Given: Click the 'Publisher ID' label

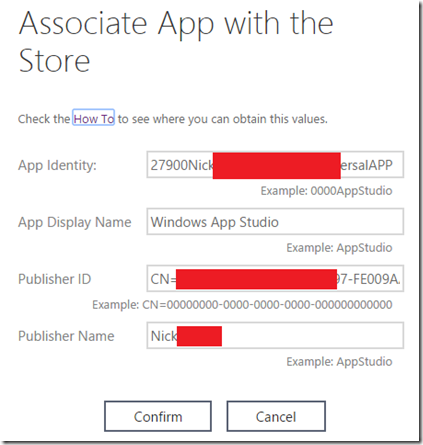Looking at the screenshot, I should coord(55,279).
